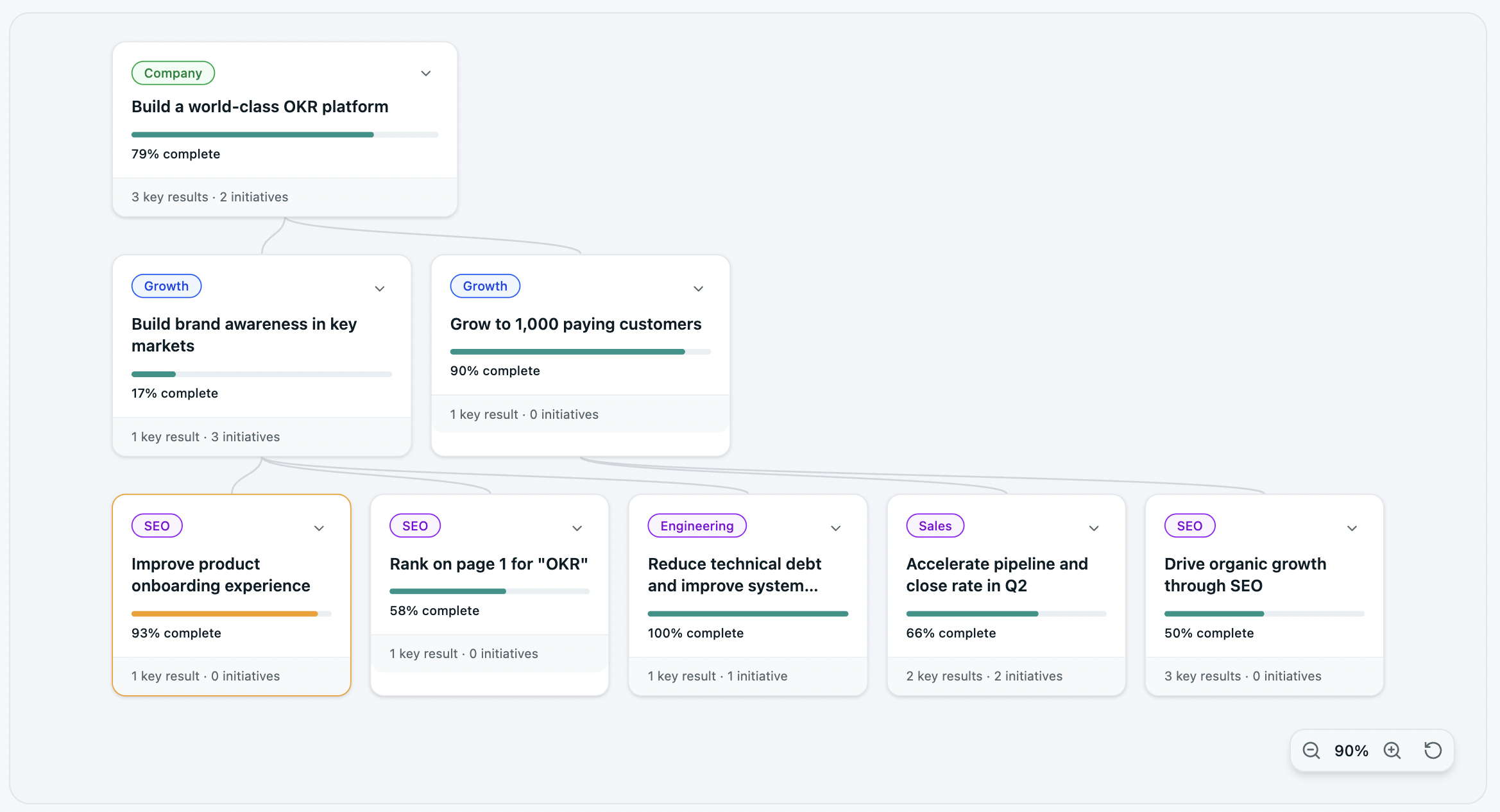Screen dimensions: 1500x812
Task: Expand the Improve product onboarding experience chevron
Action: click(319, 528)
